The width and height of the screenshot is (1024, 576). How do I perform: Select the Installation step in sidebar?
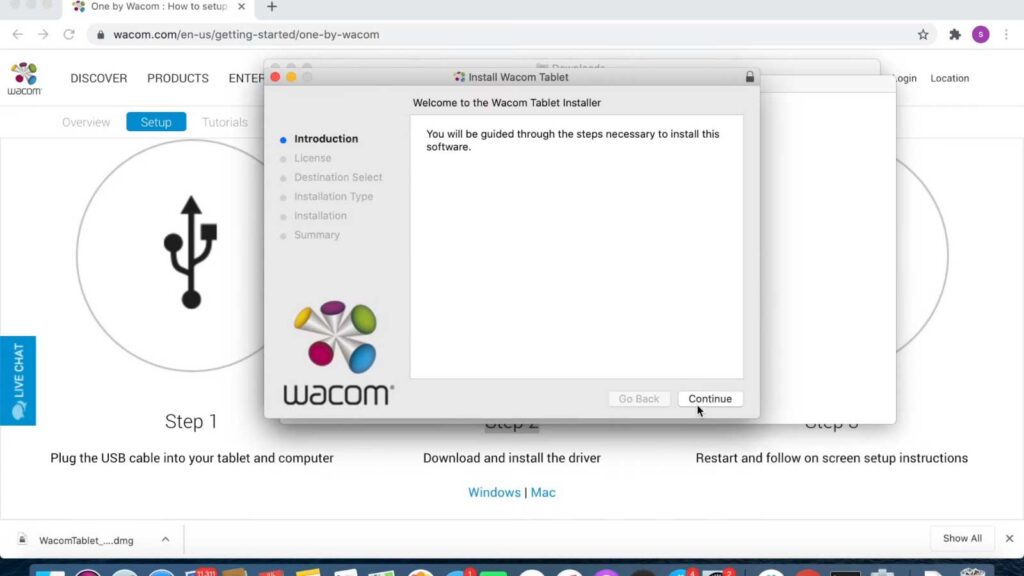pos(320,216)
